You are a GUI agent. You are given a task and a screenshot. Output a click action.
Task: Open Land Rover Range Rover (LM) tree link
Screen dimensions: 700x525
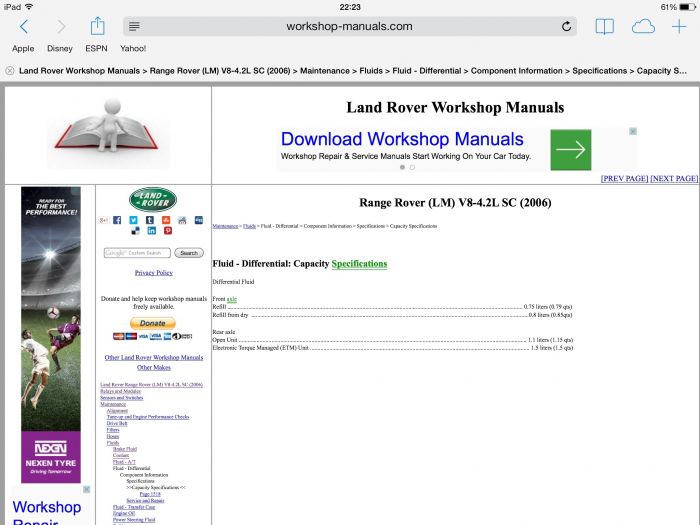tap(151, 384)
